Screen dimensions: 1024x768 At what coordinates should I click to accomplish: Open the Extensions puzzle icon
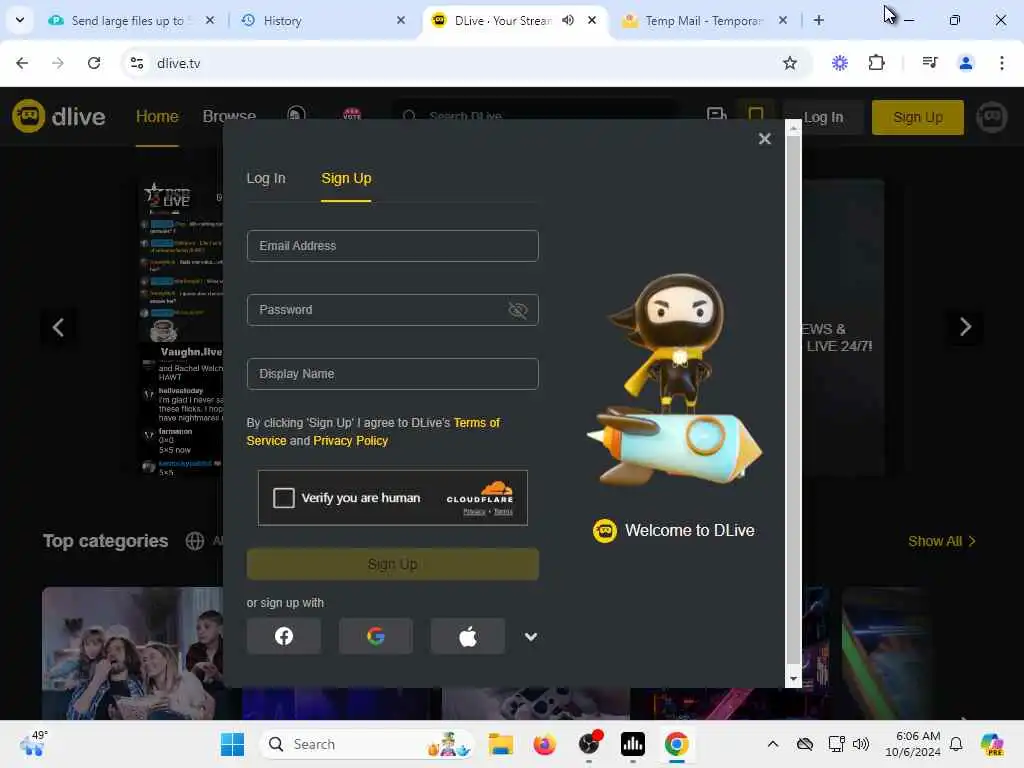pyautogui.click(x=876, y=63)
